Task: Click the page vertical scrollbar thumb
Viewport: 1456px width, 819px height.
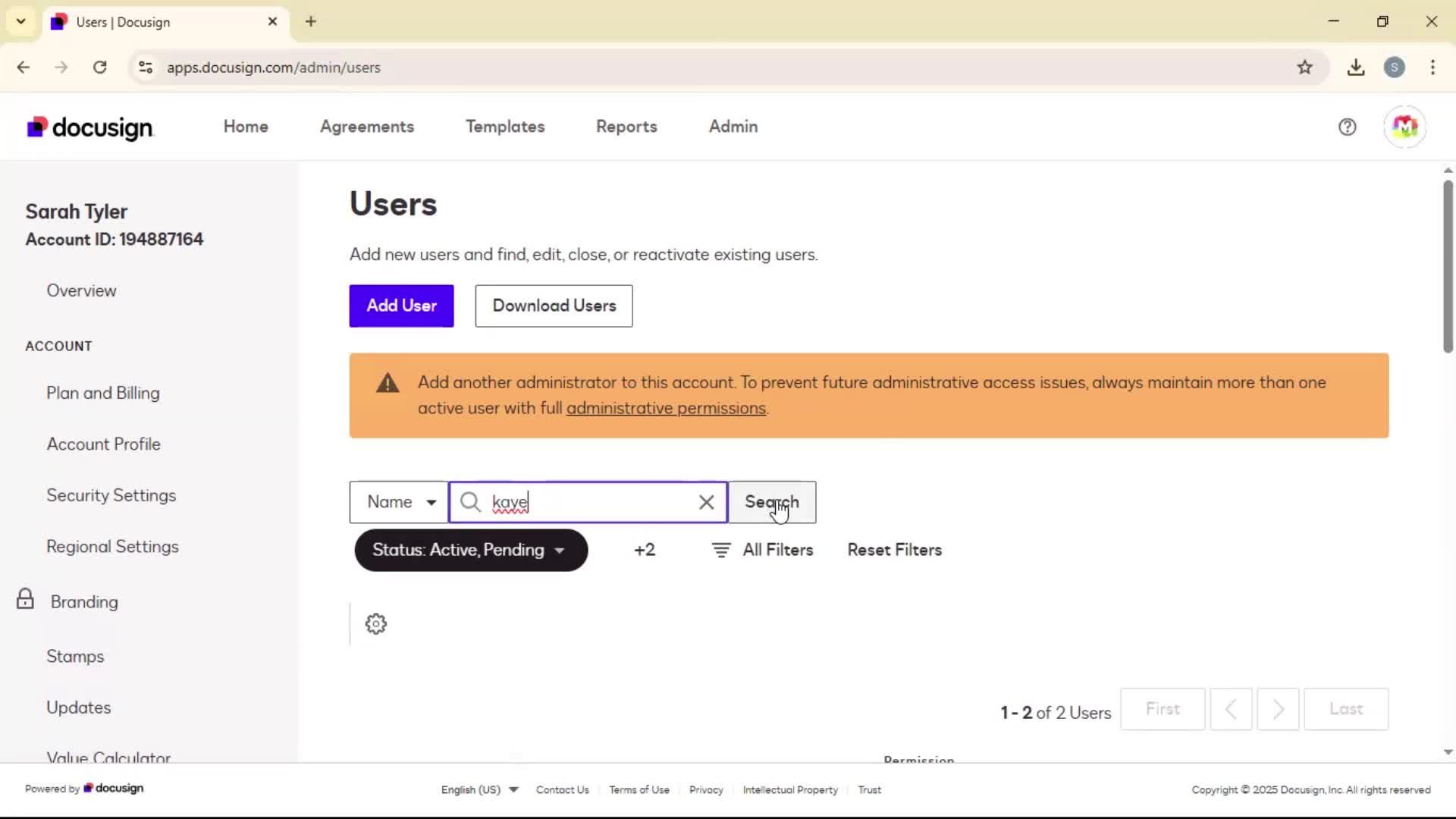Action: pos(1448,266)
